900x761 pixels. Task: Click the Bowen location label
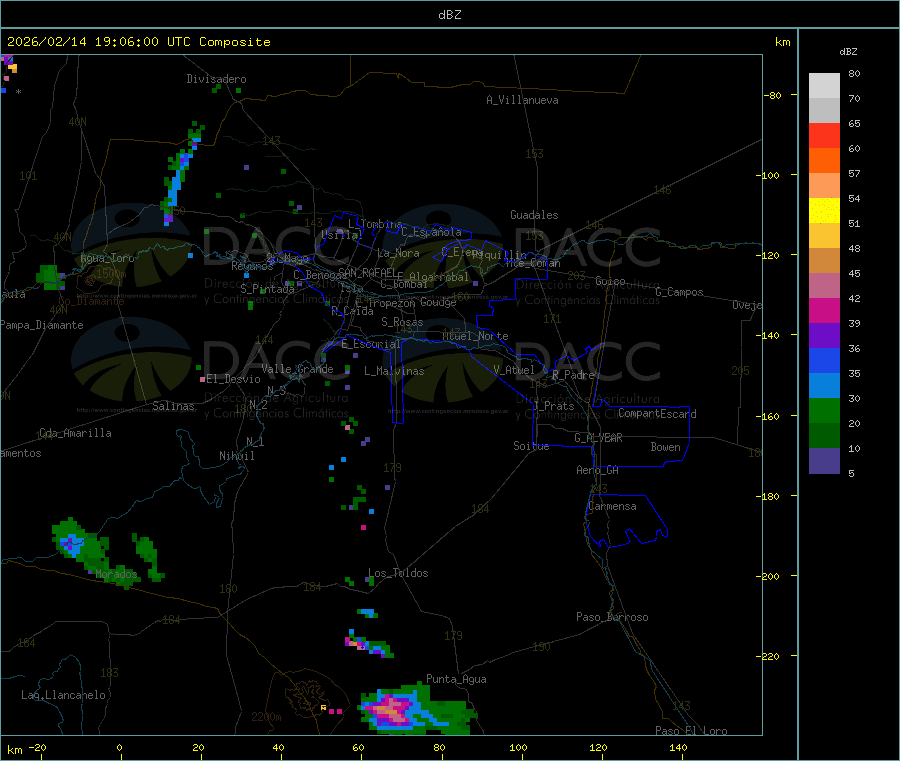click(x=665, y=447)
